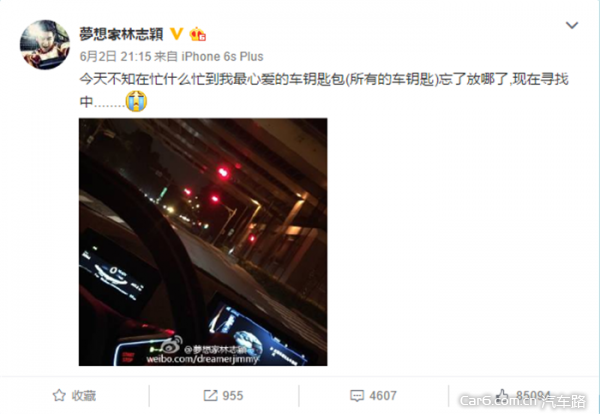Click the weibo.com/dreamerjimmy watermark on photo
Image resolution: width=600 pixels, height=414 pixels.
point(203,359)
